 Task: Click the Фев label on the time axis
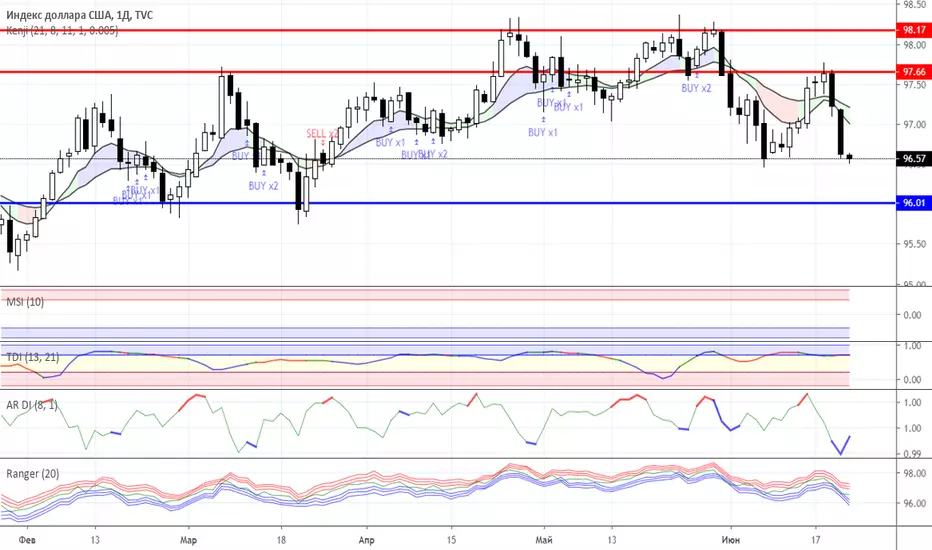coord(27,540)
